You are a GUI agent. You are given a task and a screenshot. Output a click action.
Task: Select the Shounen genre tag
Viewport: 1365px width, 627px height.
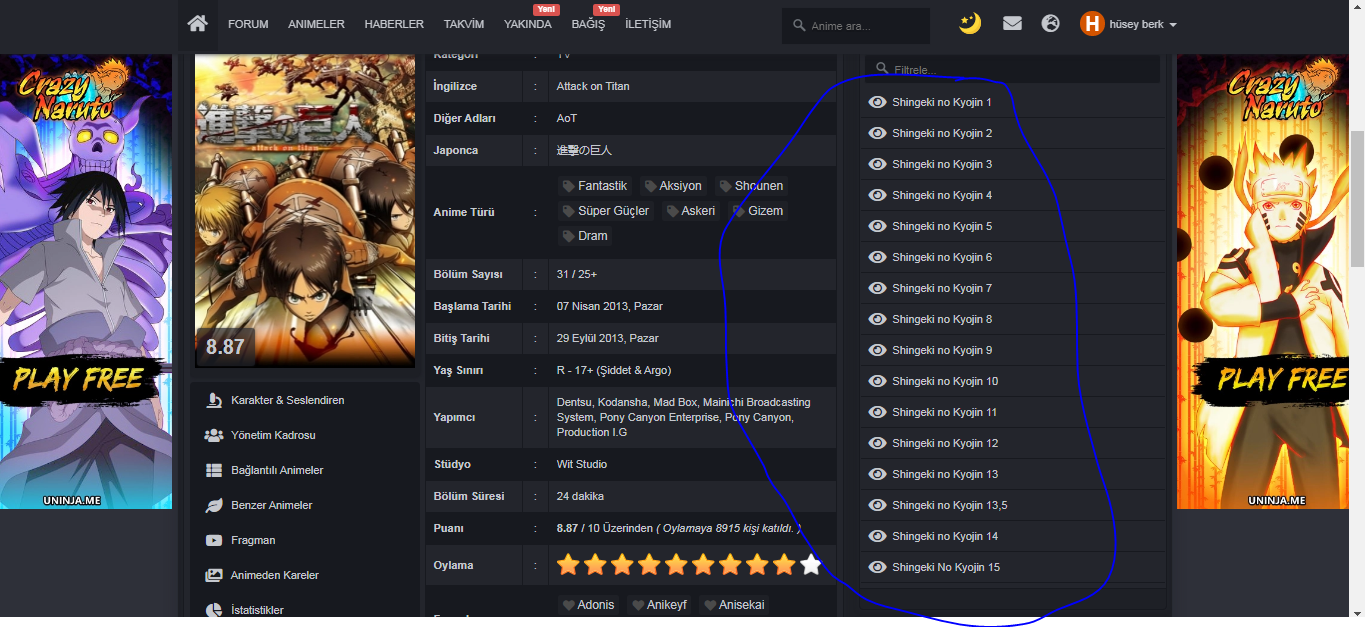pyautogui.click(x=751, y=186)
